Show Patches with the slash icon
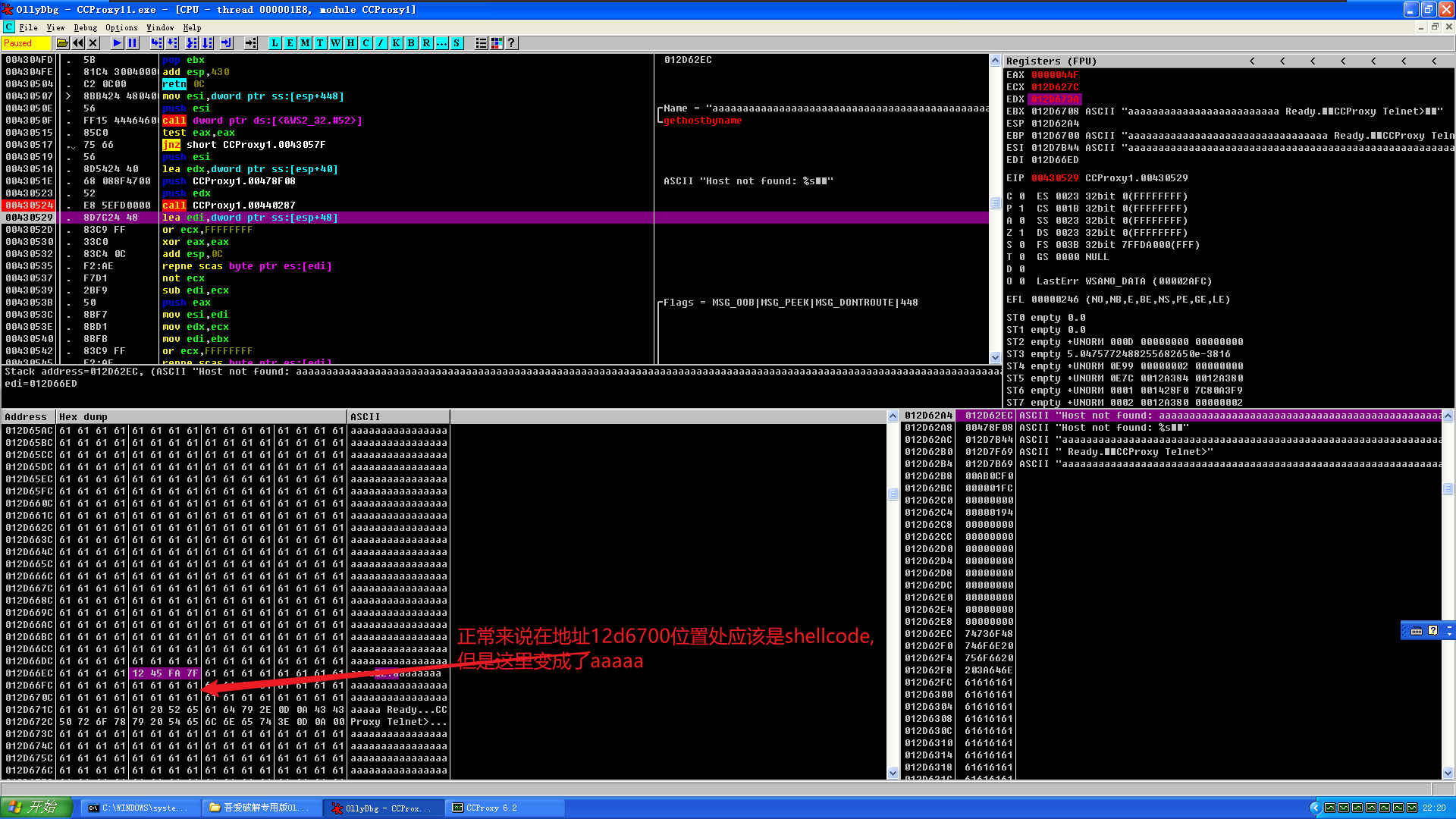 point(381,43)
